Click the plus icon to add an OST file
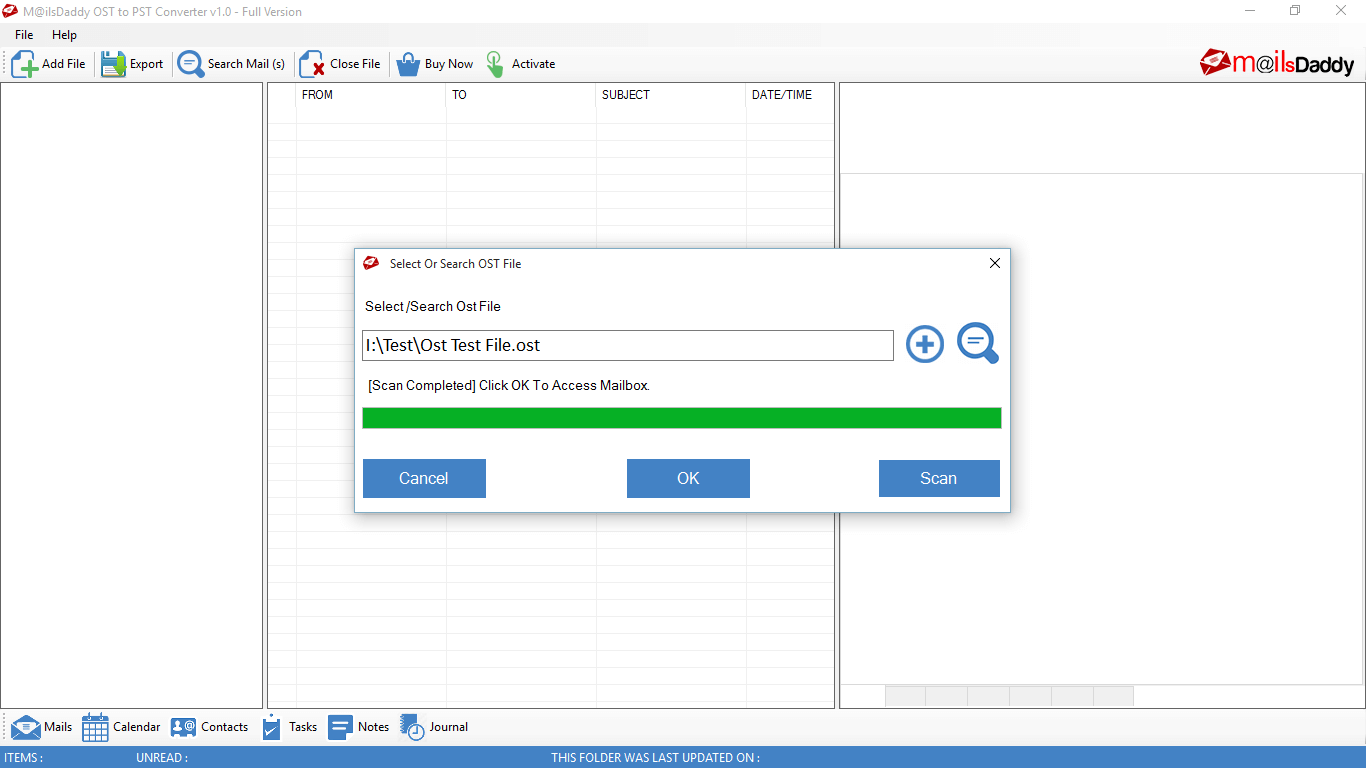The image size is (1366, 768). tap(925, 345)
